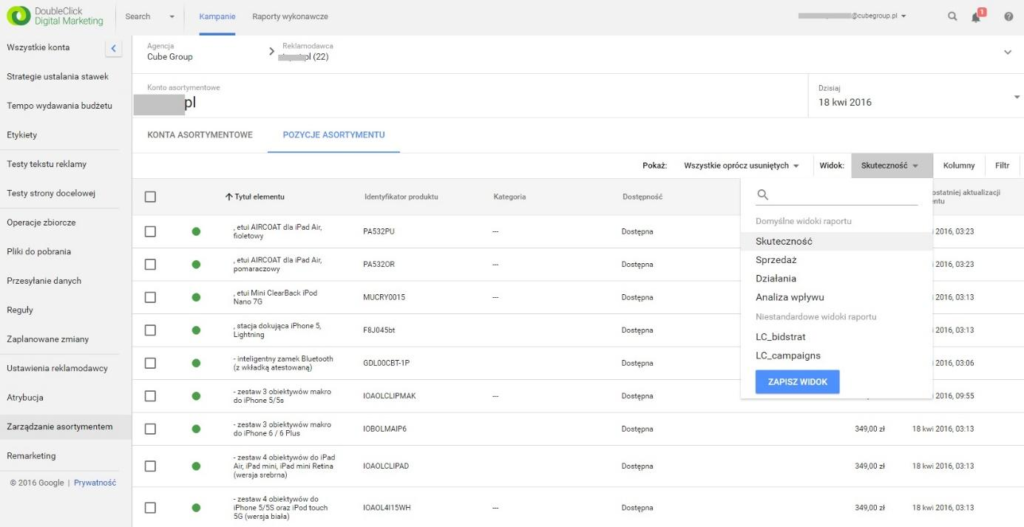Image resolution: width=1024 pixels, height=527 pixels.
Task: Open the Filtr button
Action: click(1002, 166)
